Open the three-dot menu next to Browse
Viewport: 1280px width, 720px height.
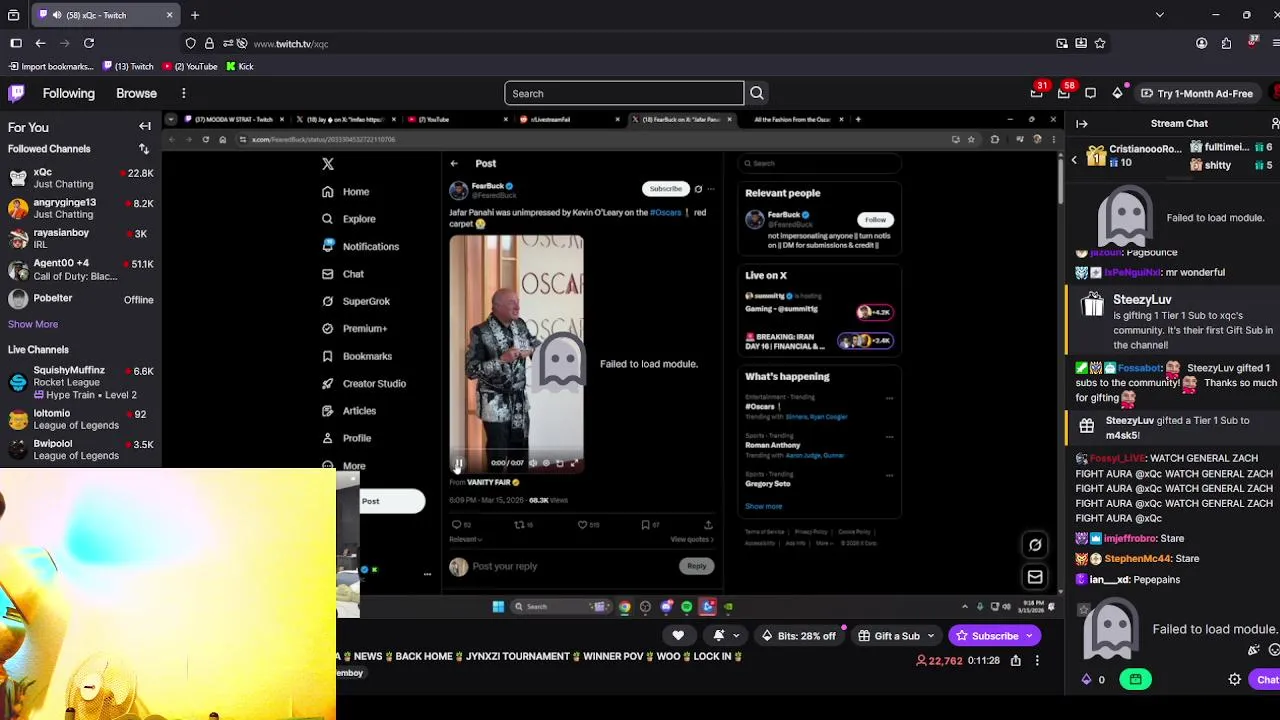click(x=184, y=93)
